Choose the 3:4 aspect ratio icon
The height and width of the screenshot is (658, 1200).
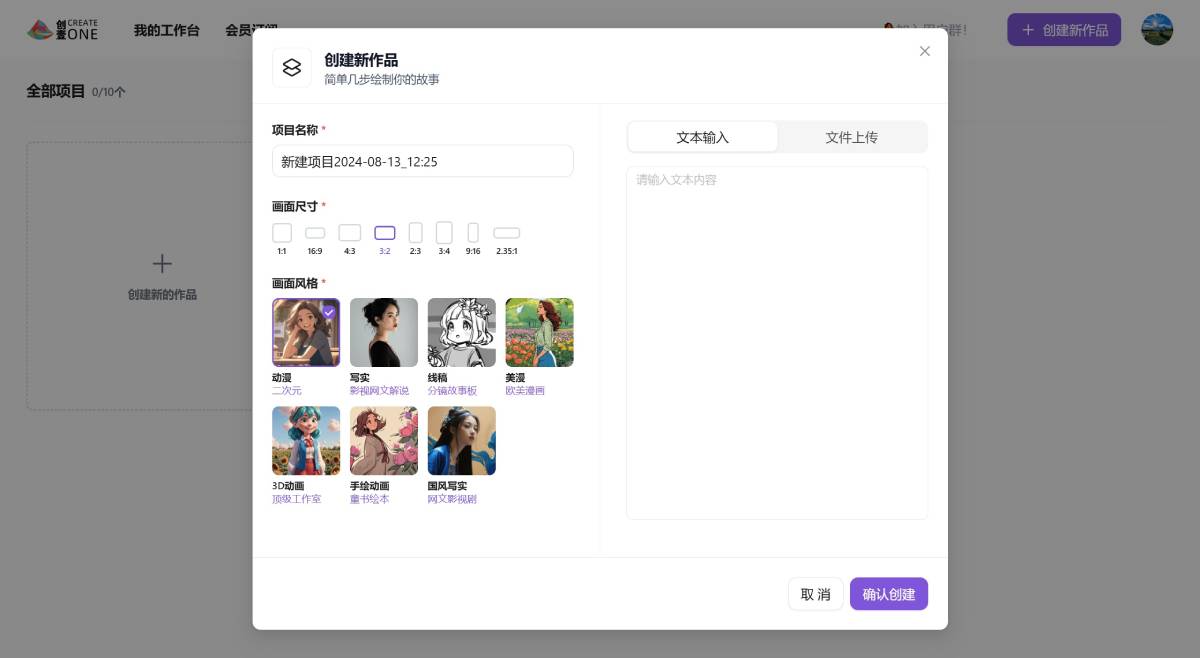pos(444,233)
